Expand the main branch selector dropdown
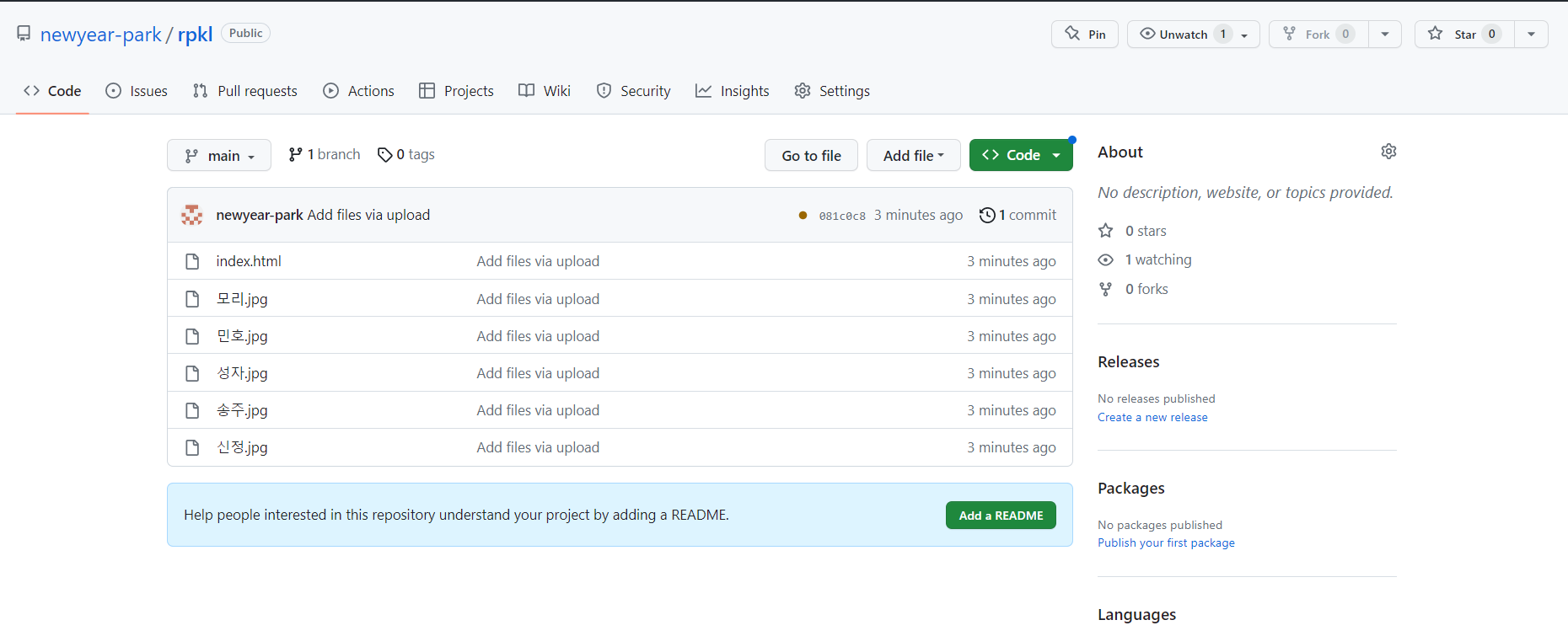This screenshot has height=636, width=1568. pyautogui.click(x=219, y=155)
